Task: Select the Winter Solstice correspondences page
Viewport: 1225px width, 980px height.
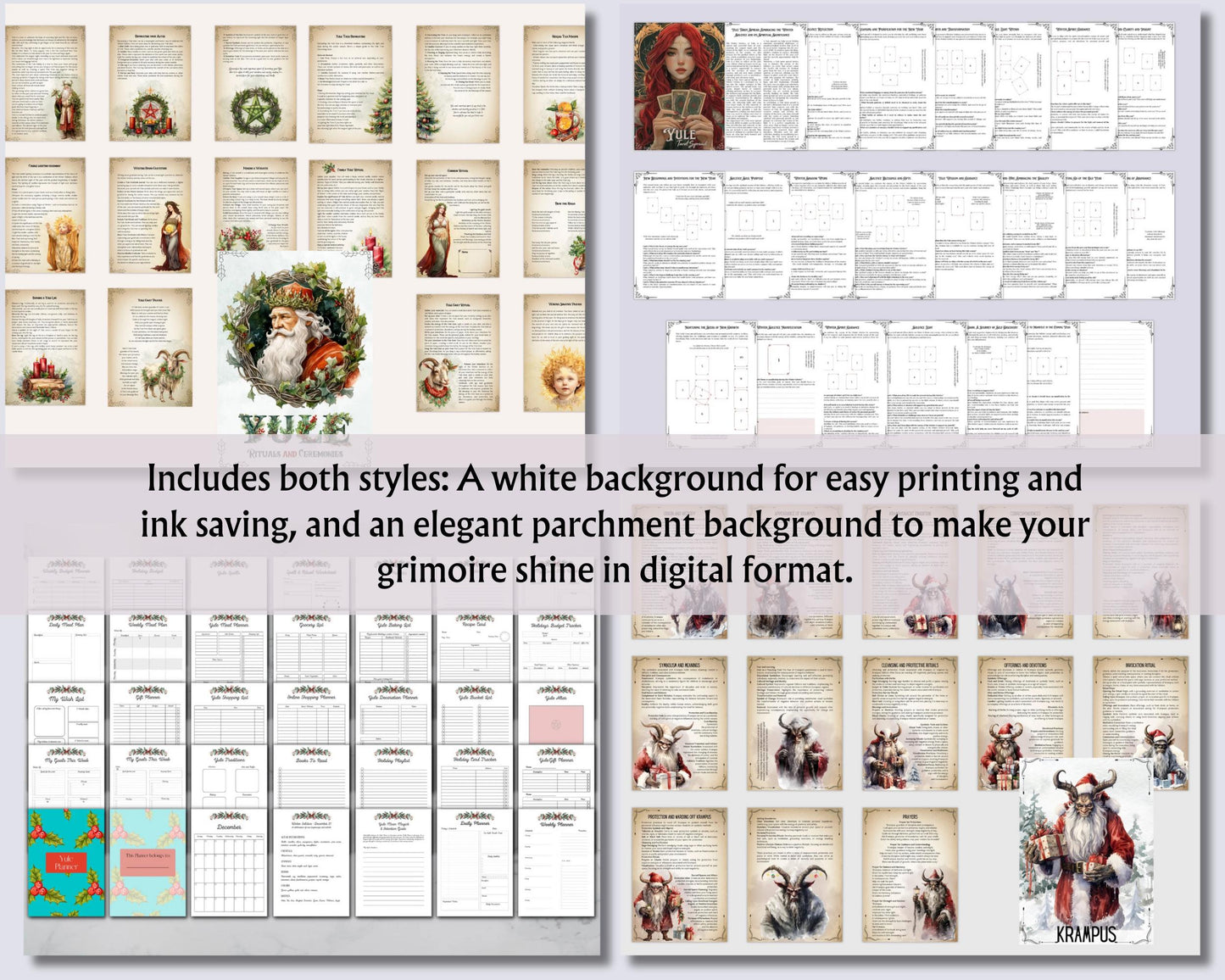Action: pos(310,862)
